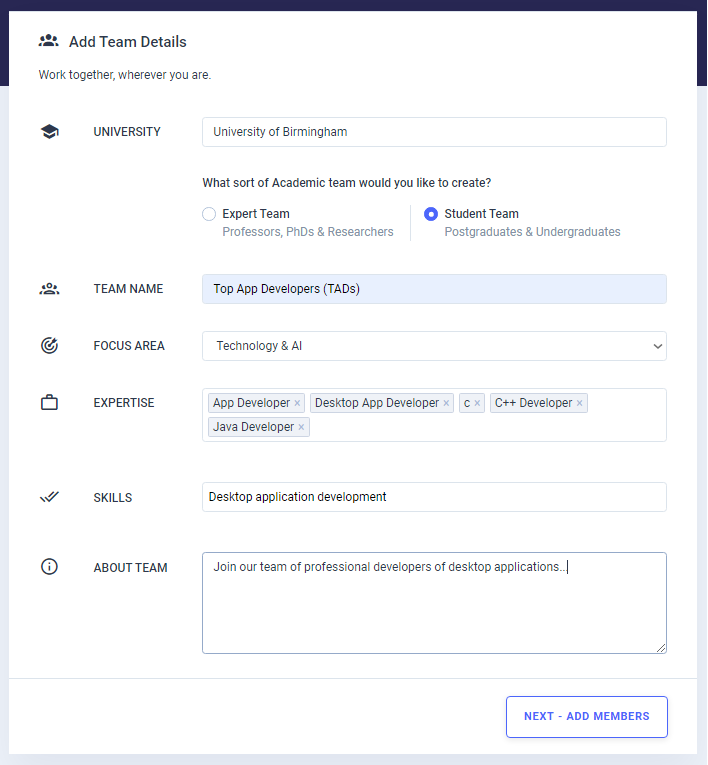
Task: Click the Team Name text field
Action: (x=434, y=289)
